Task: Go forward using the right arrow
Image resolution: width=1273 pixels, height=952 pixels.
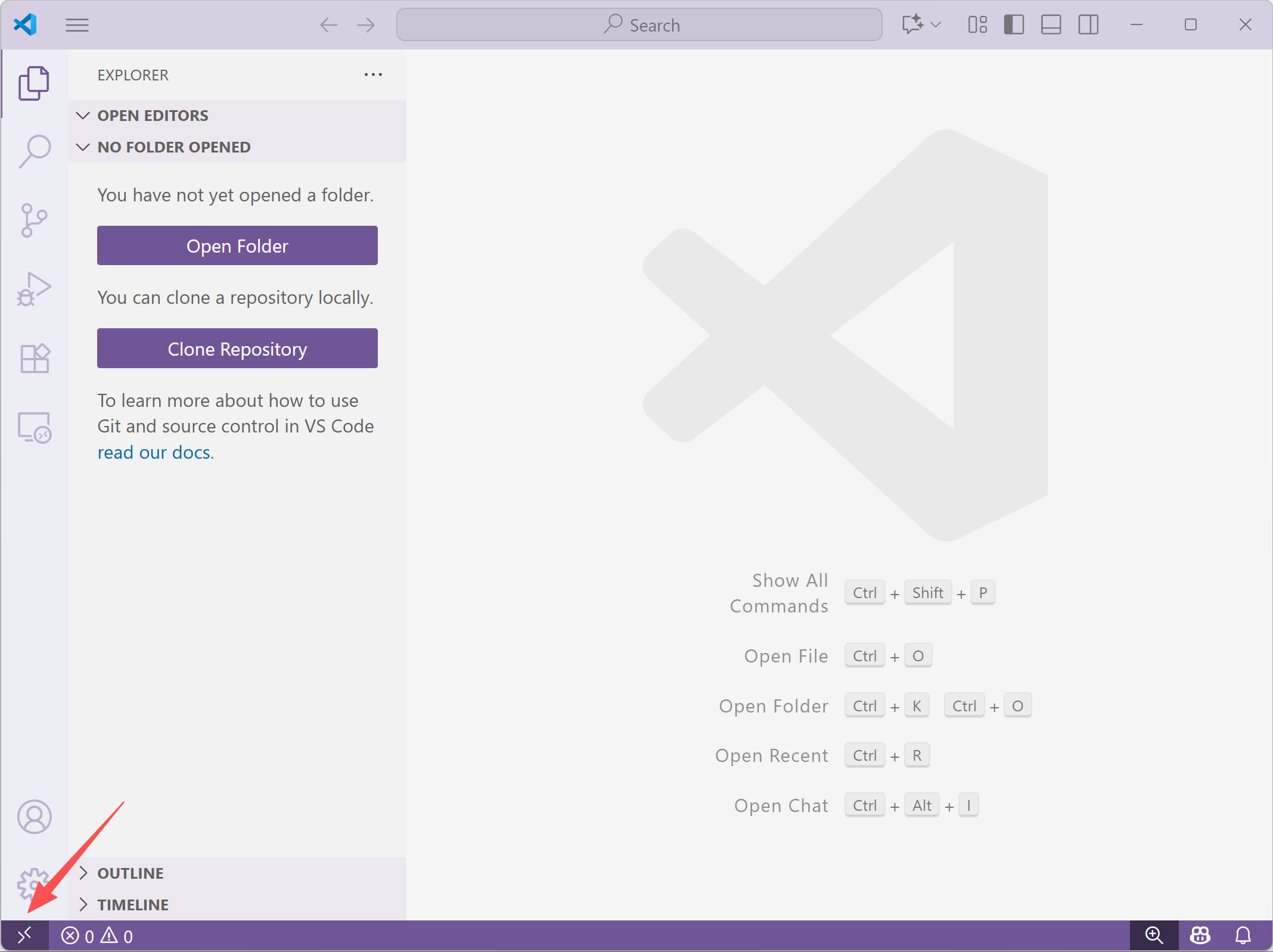Action: coord(366,25)
